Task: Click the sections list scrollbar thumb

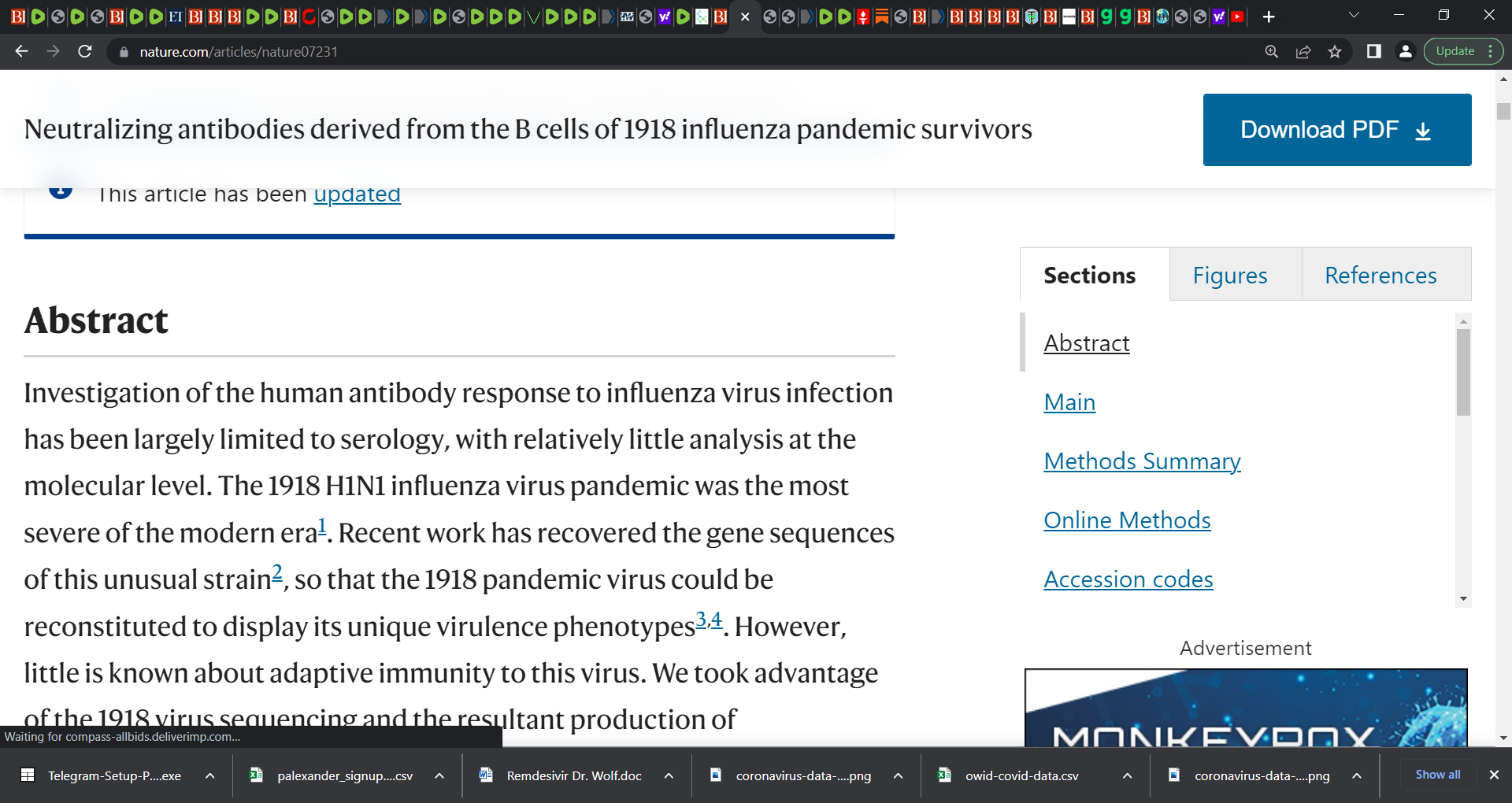Action: pos(1463,372)
